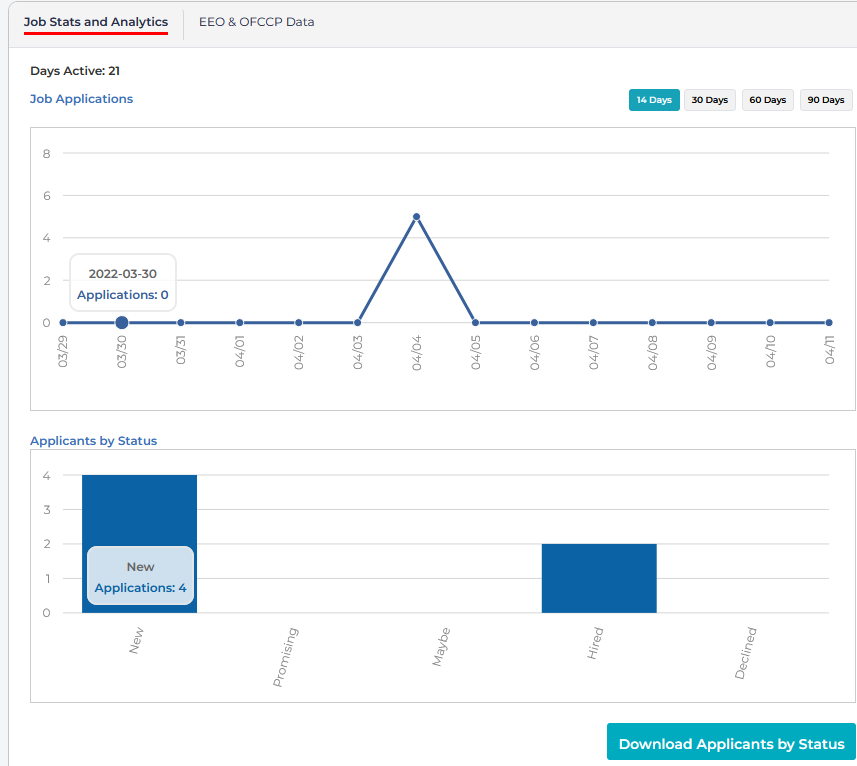Select the 03/29 data point on chart
The height and width of the screenshot is (766, 857).
[x=63, y=323]
